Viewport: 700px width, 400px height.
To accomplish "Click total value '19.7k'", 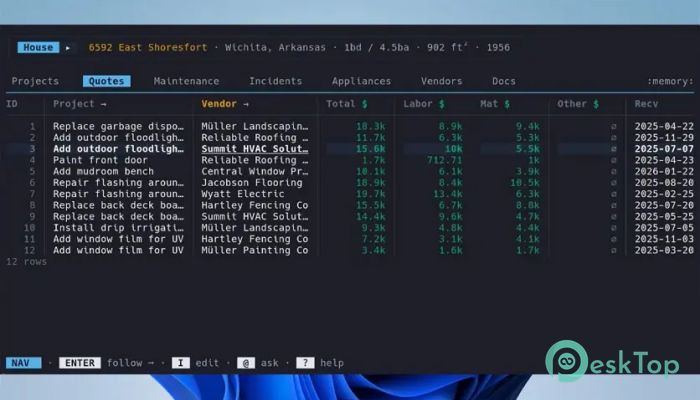I will tap(371, 194).
